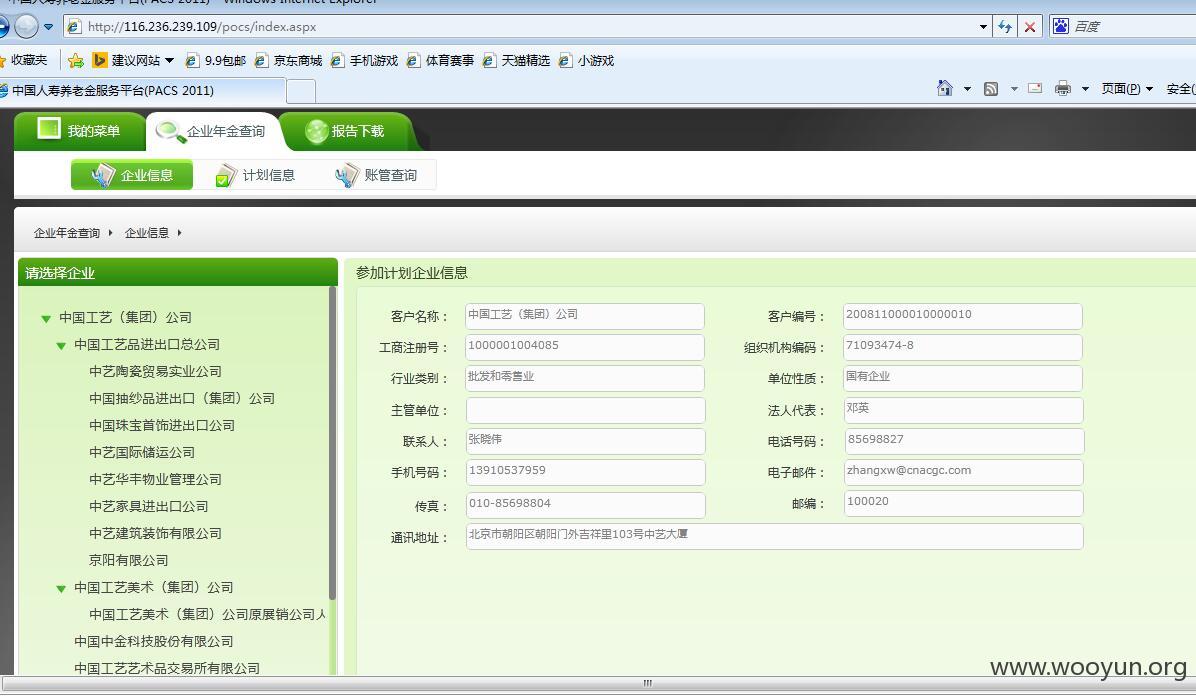Click the add-to-favorites star icon
This screenshot has height=696, width=1196.
76,60
